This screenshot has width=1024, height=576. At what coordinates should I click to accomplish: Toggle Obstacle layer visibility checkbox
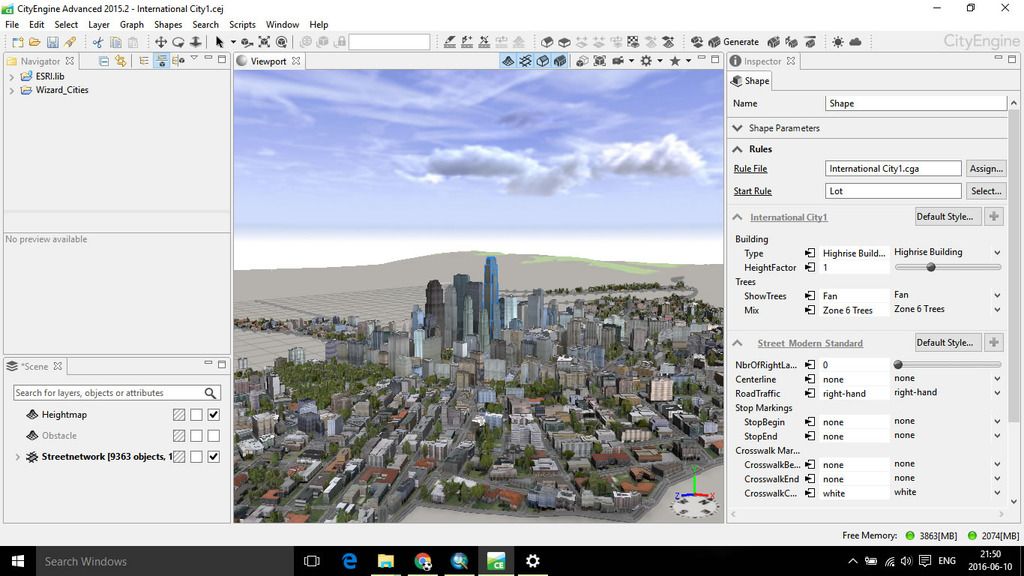pyautogui.click(x=214, y=436)
